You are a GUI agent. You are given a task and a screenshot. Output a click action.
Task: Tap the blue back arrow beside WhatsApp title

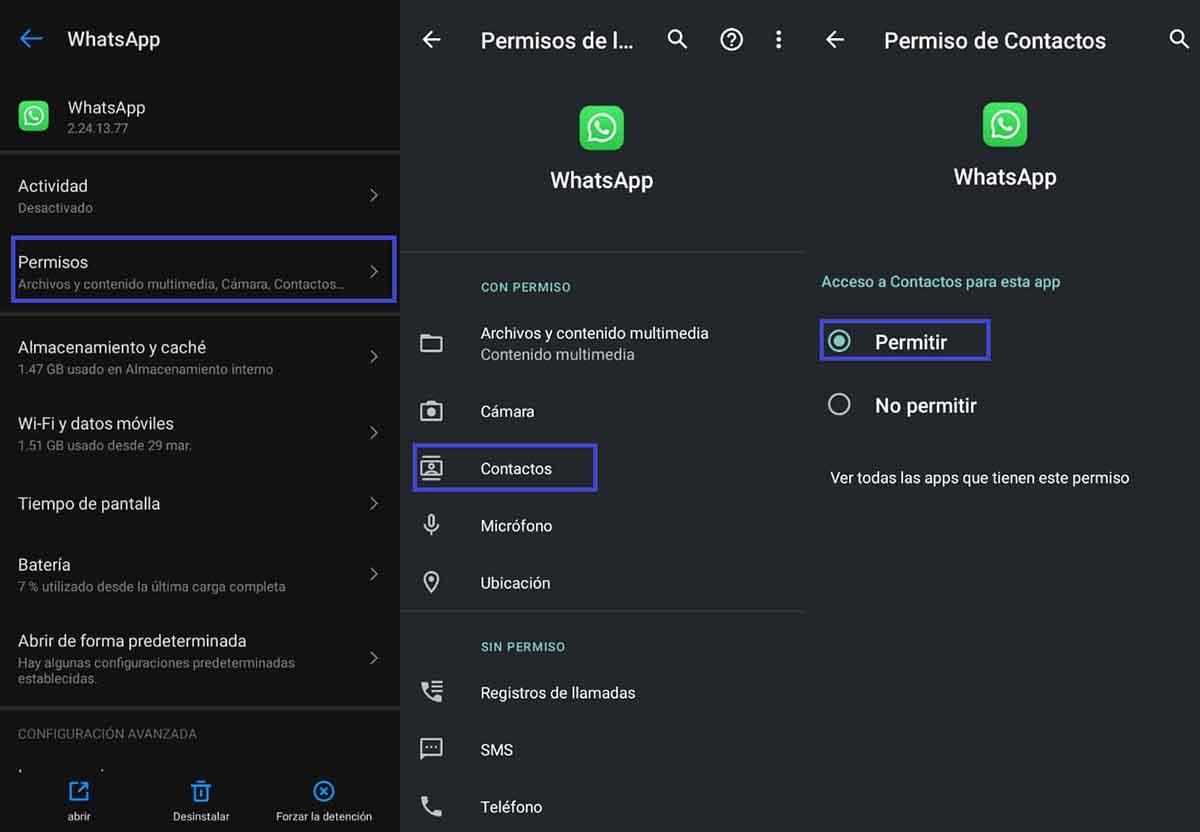(x=31, y=39)
